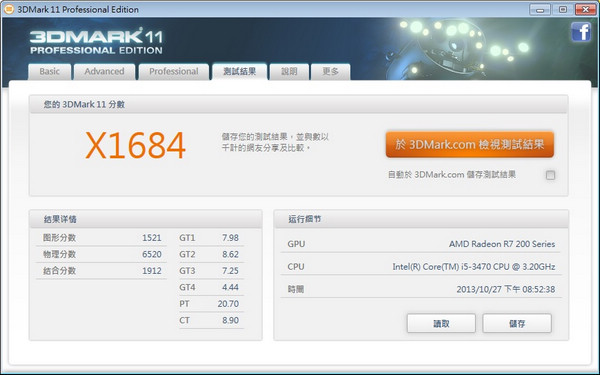This screenshot has height=375, width=600.
Task: Select the PT result 20.70
Action: tap(228, 304)
